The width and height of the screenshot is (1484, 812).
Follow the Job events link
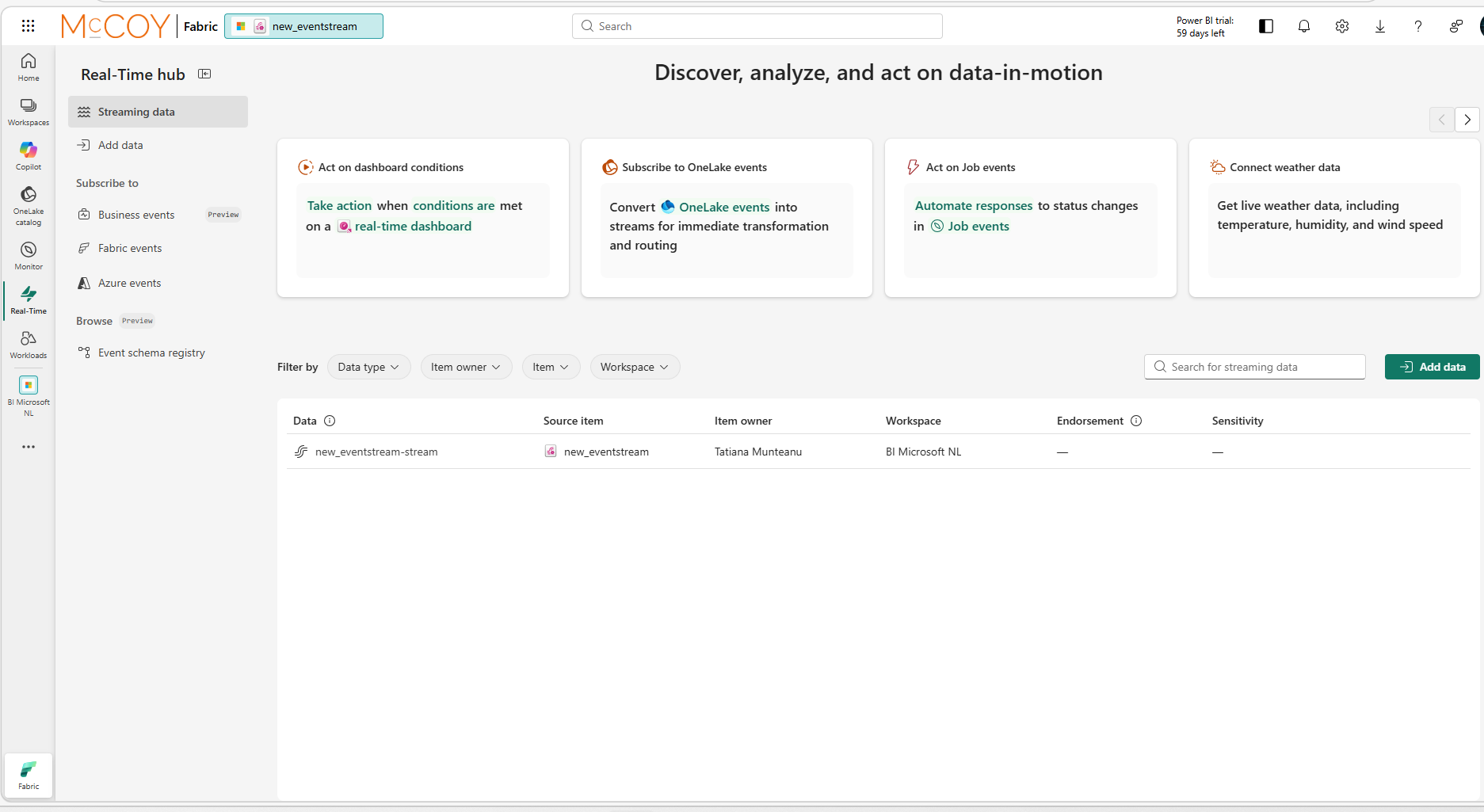coord(979,226)
